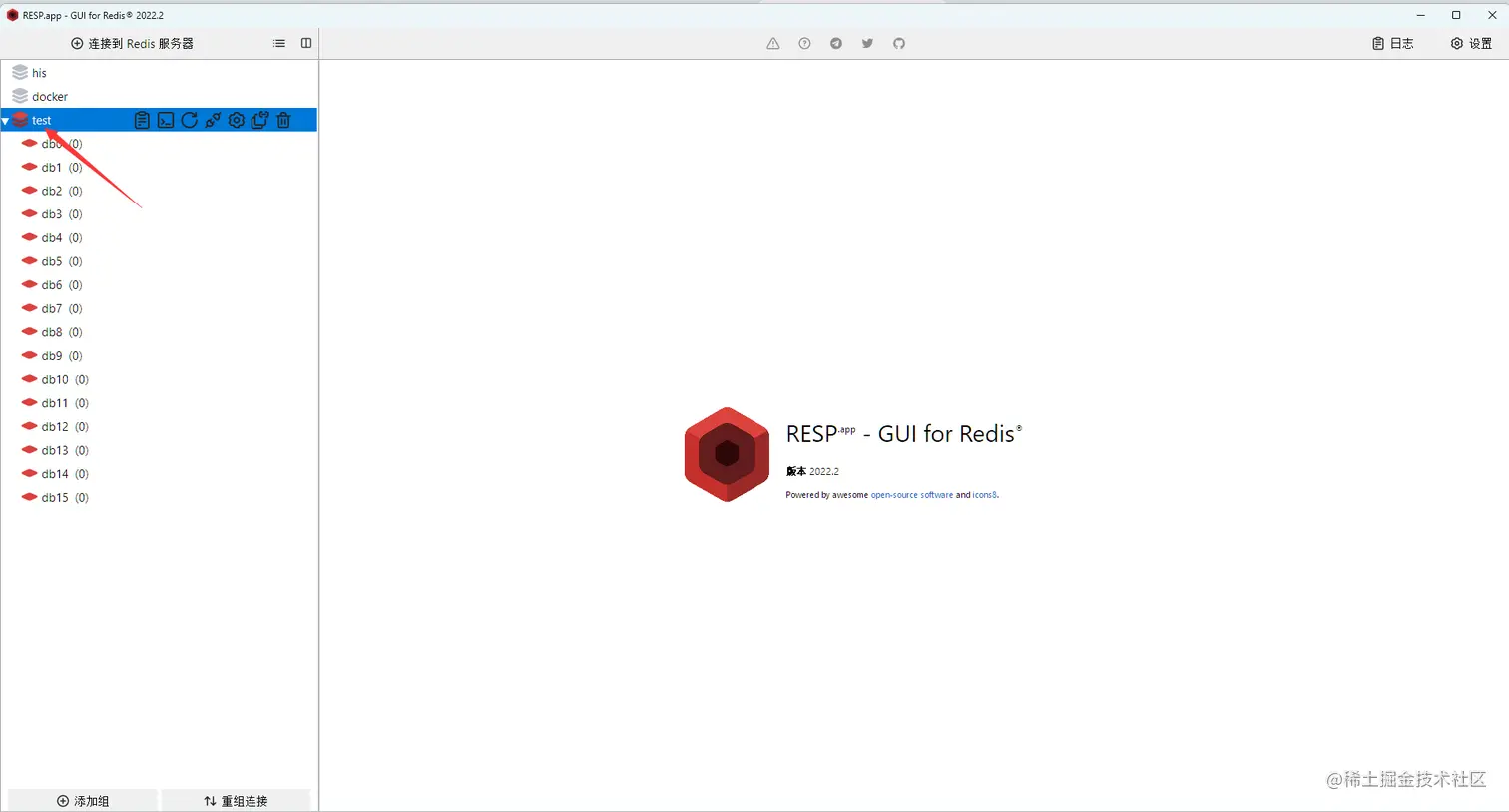Click 添加组 button
Image resolution: width=1509 pixels, height=812 pixels.
pyautogui.click(x=83, y=801)
